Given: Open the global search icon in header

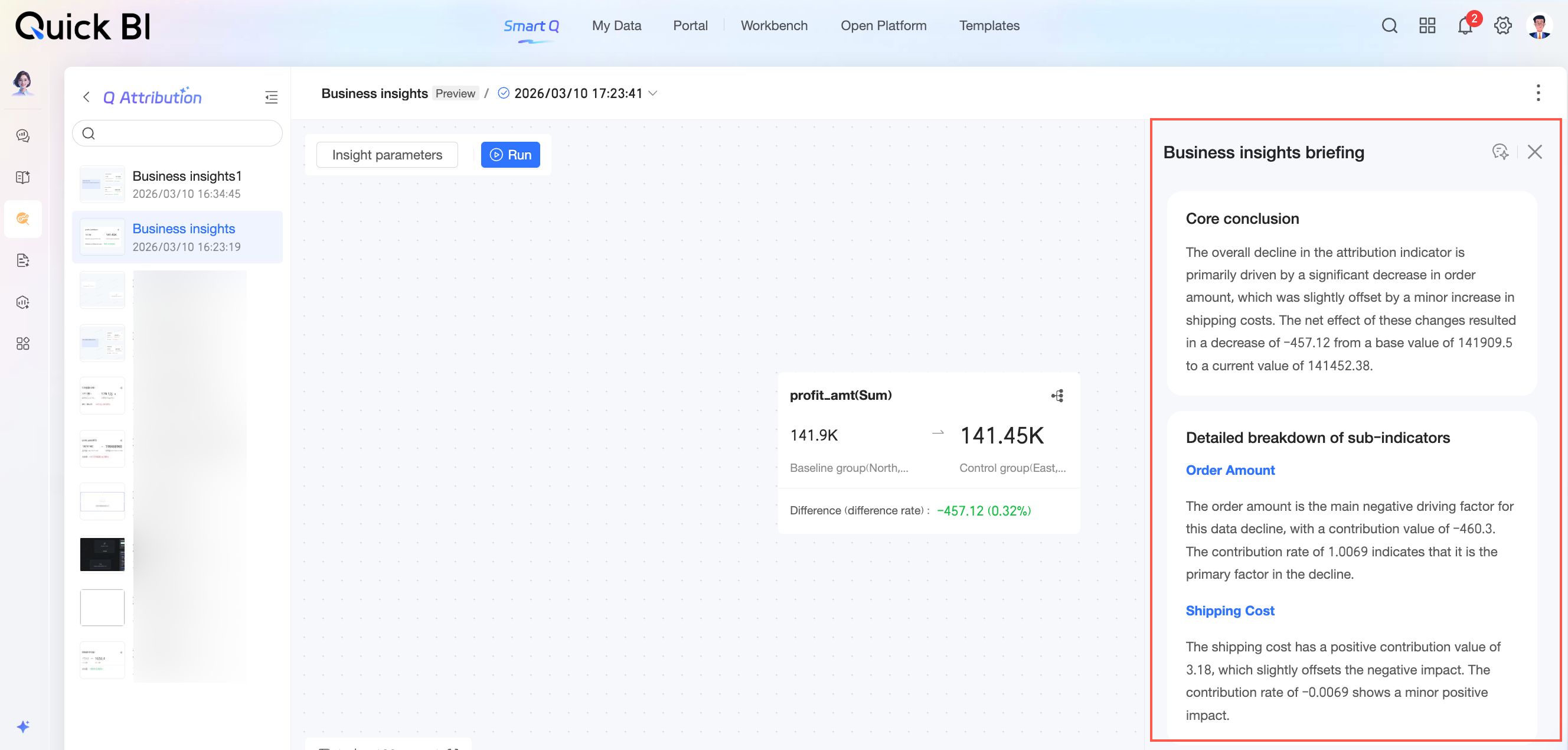Looking at the screenshot, I should tap(1389, 25).
